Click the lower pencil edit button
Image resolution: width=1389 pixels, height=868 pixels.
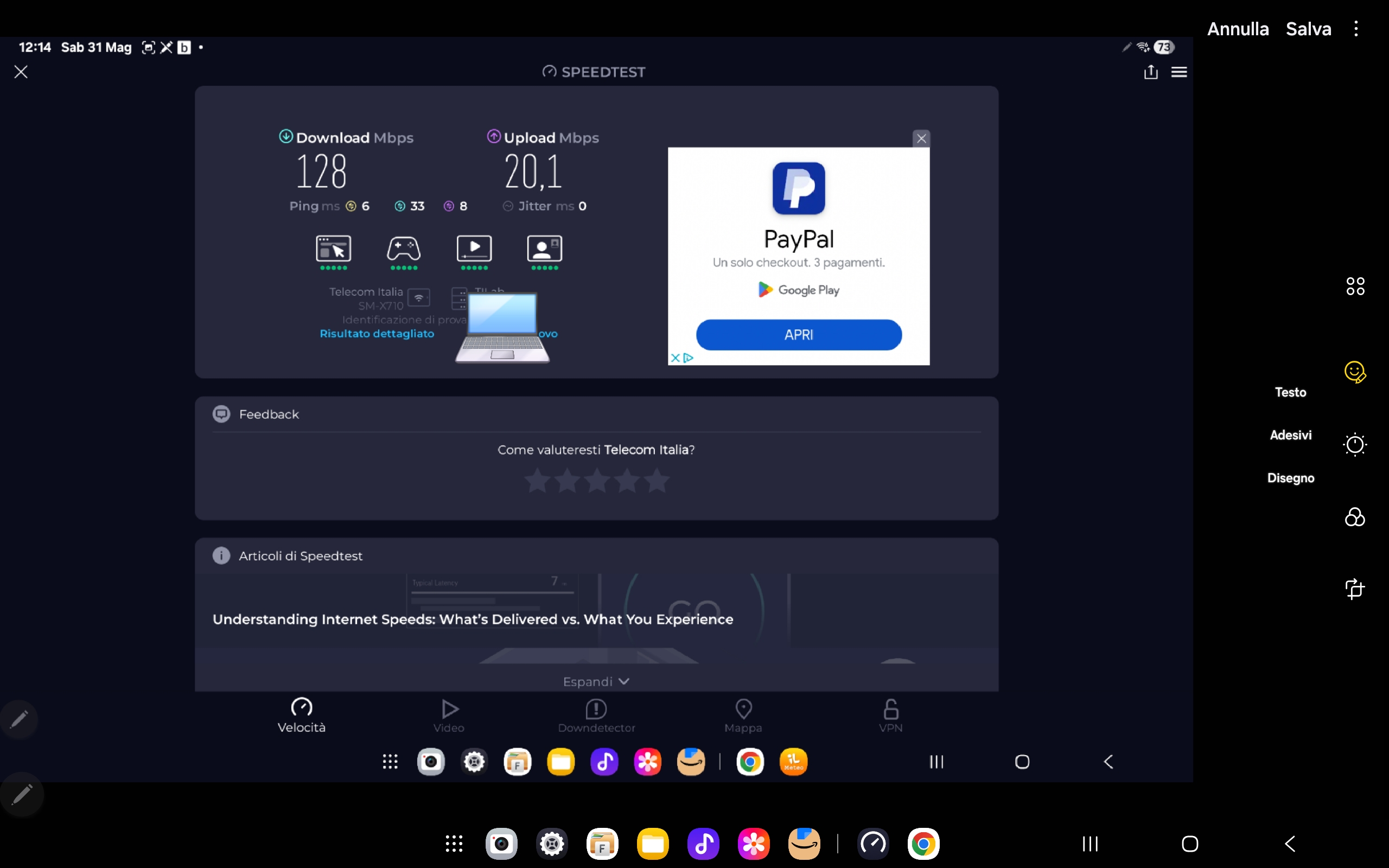22,795
